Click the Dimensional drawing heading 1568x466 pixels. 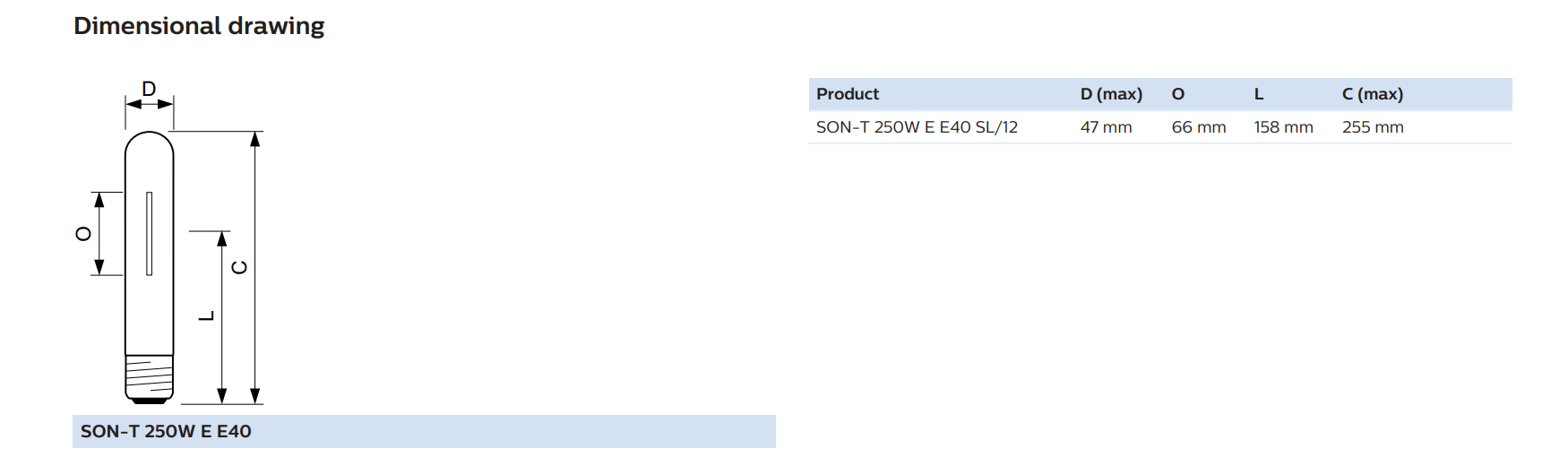[199, 26]
